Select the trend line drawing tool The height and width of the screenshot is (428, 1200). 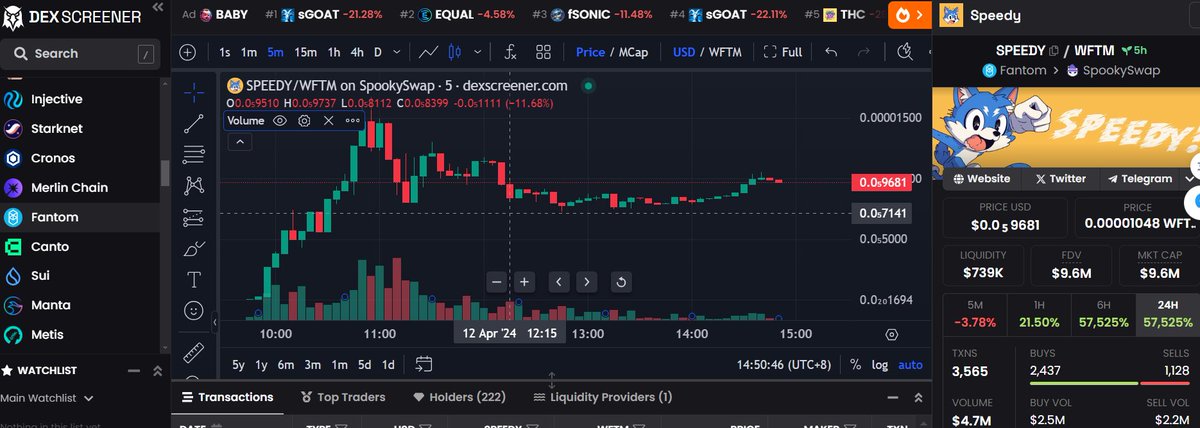point(194,123)
